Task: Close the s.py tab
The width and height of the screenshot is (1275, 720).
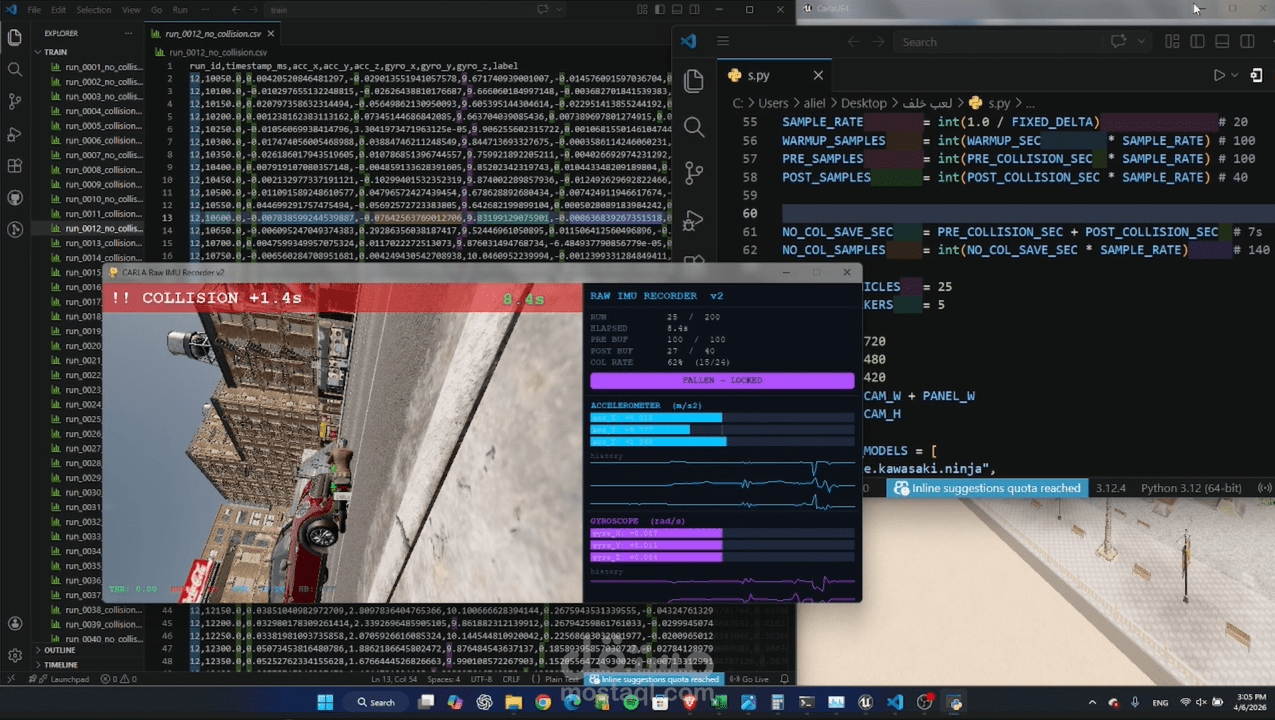Action: (818, 75)
